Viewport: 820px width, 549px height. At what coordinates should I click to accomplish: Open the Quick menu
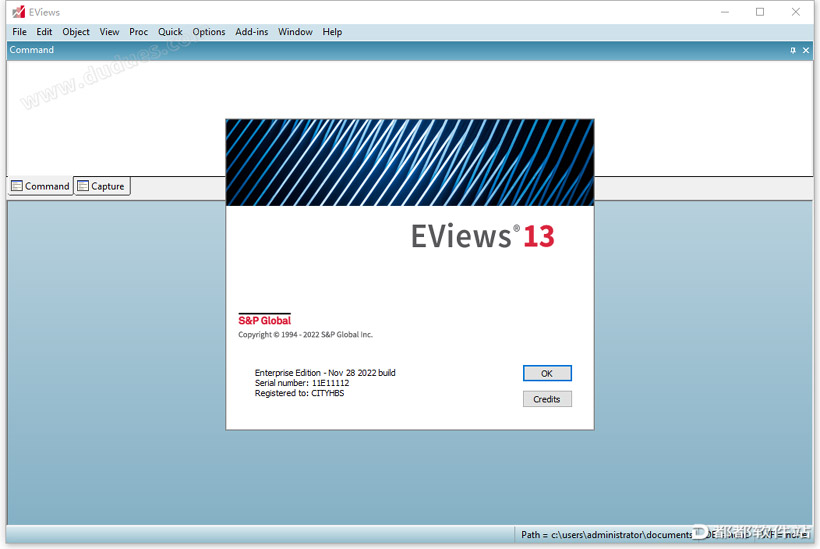click(x=170, y=32)
